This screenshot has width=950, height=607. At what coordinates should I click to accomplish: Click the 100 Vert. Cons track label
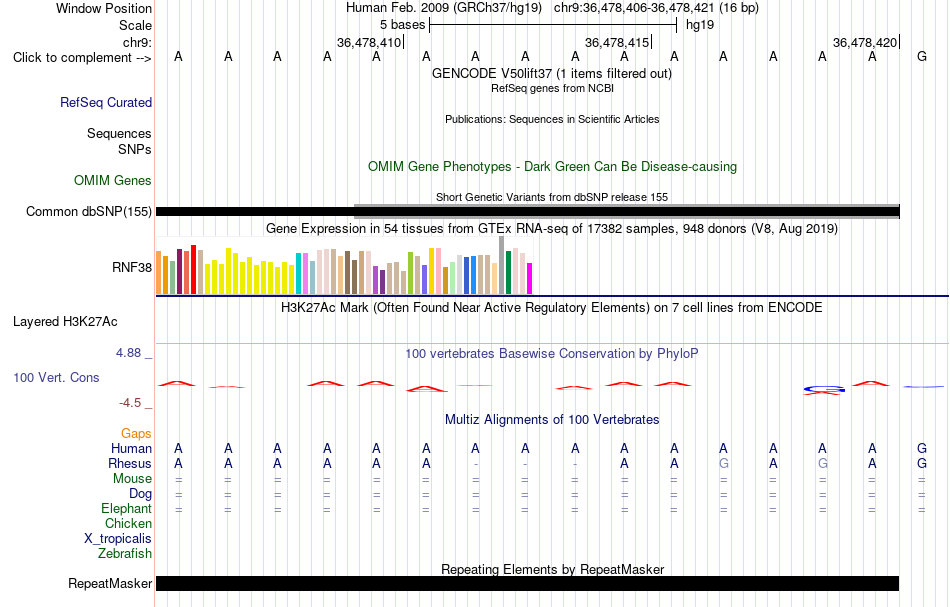[x=56, y=377]
